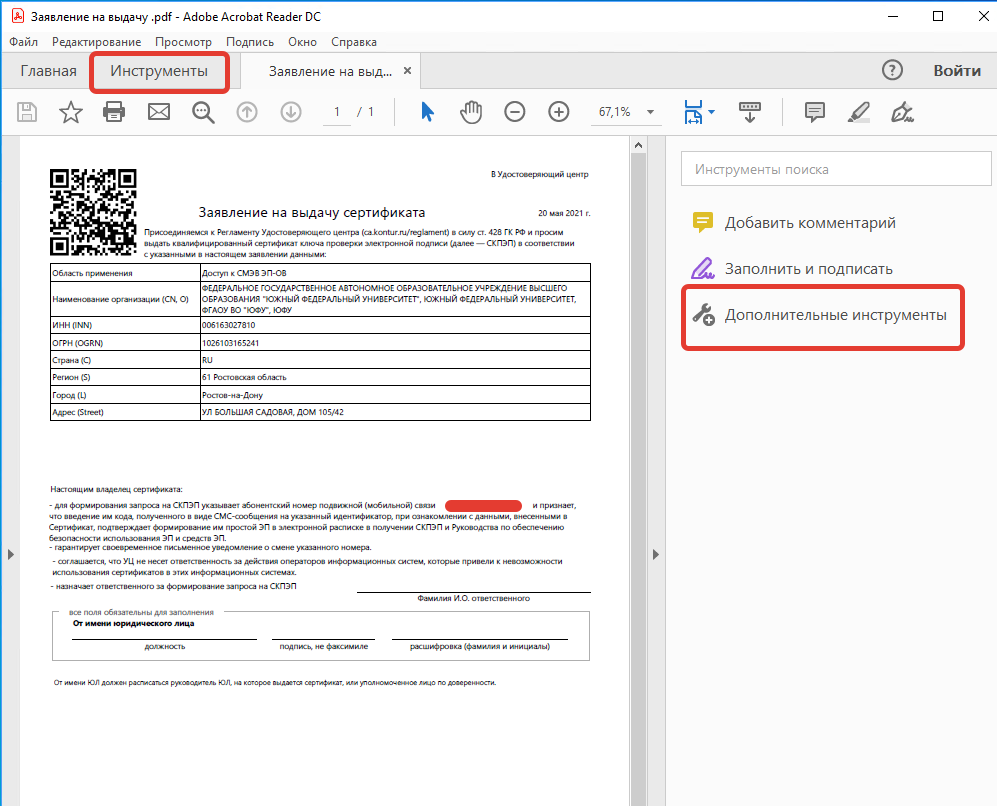Screen dimensions: 997x806
Task: Click the country value RU
Action: point(207,360)
